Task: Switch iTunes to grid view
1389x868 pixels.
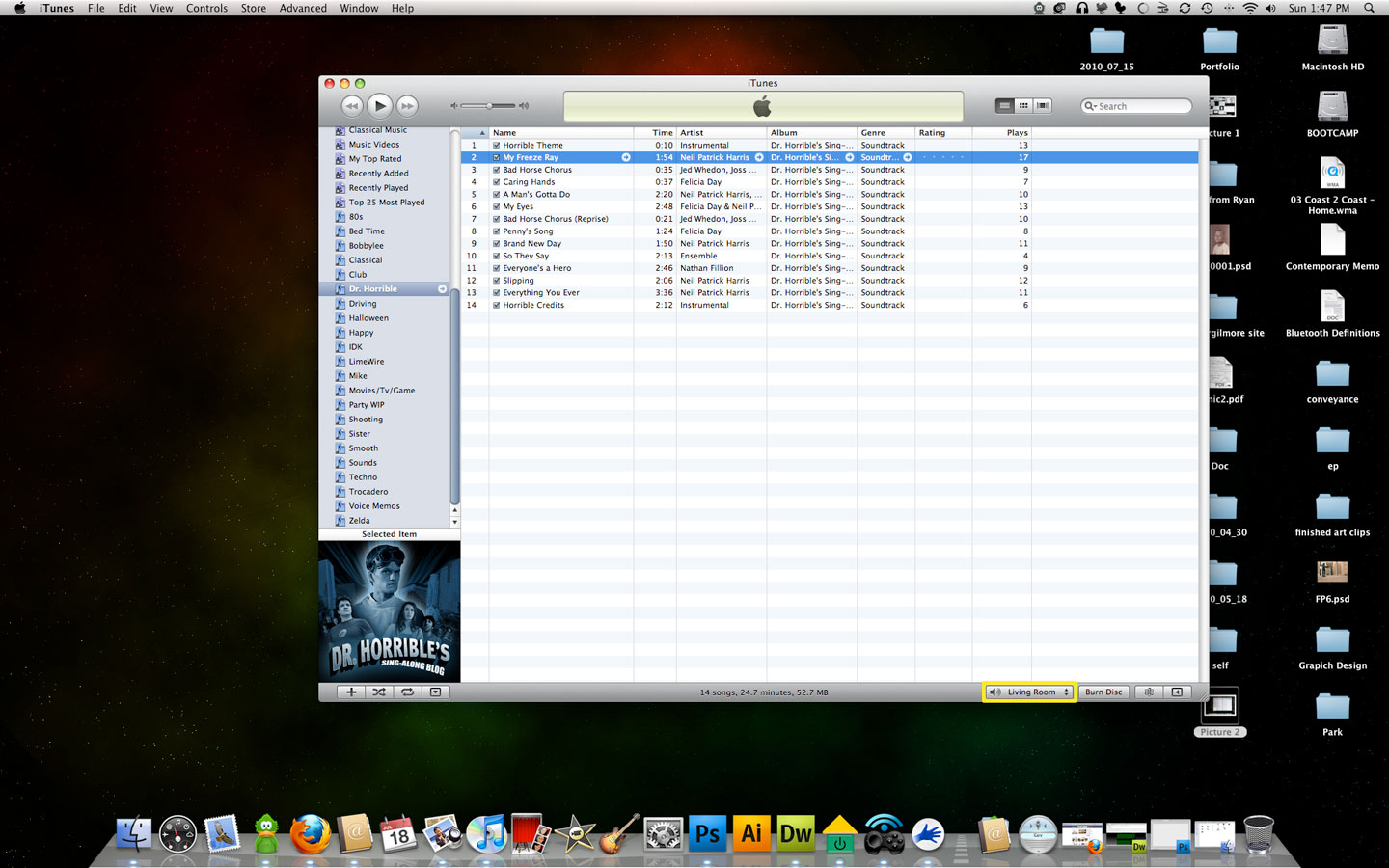Action: coord(1023,106)
